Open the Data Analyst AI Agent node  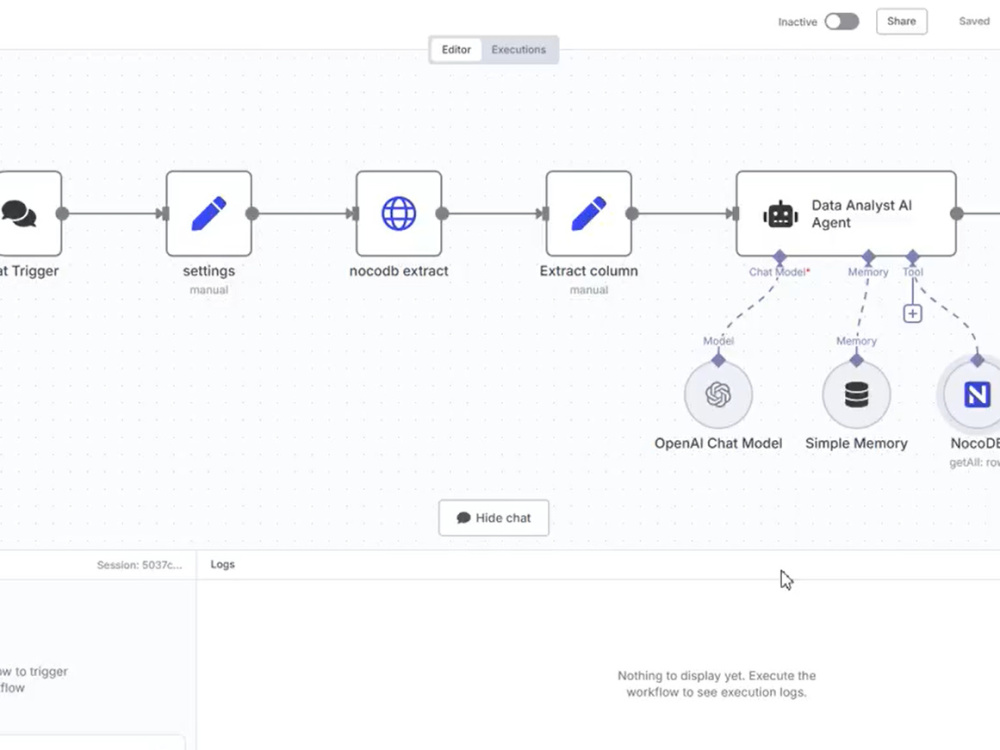(846, 213)
